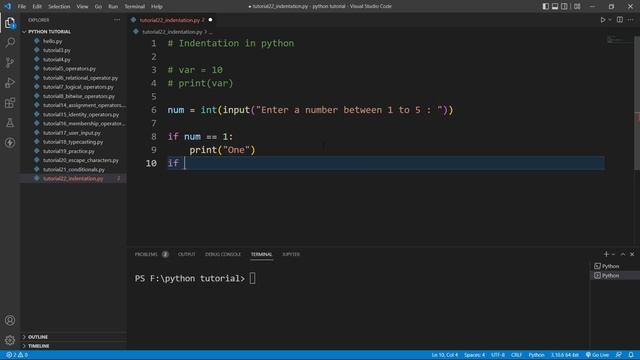Open the Run menu

pos(113,7)
